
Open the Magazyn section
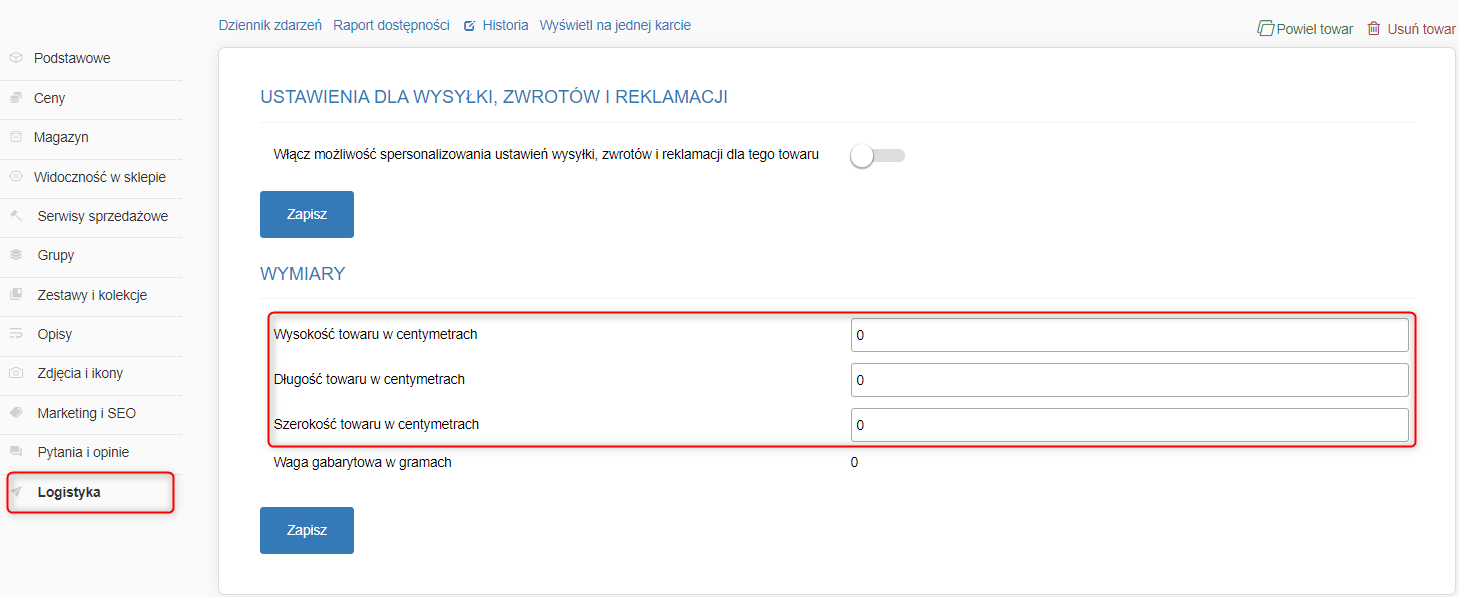pos(61,137)
